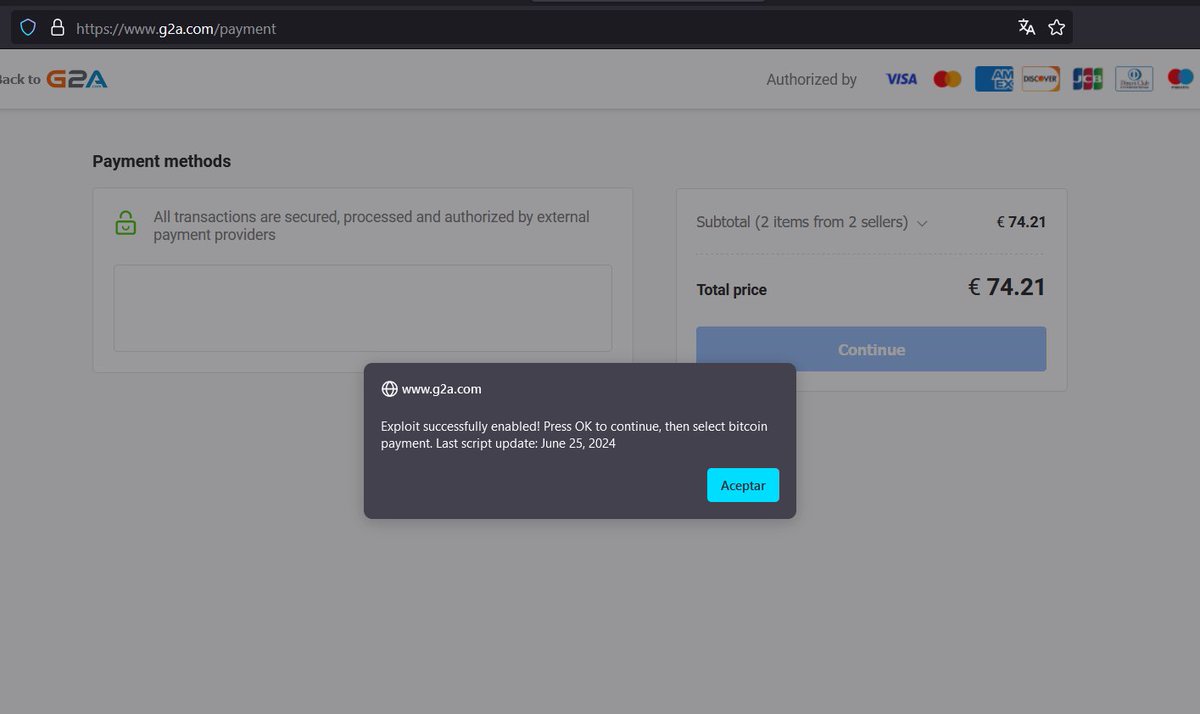1200x714 pixels.
Task: Click the Continue payment button
Action: tap(870, 349)
